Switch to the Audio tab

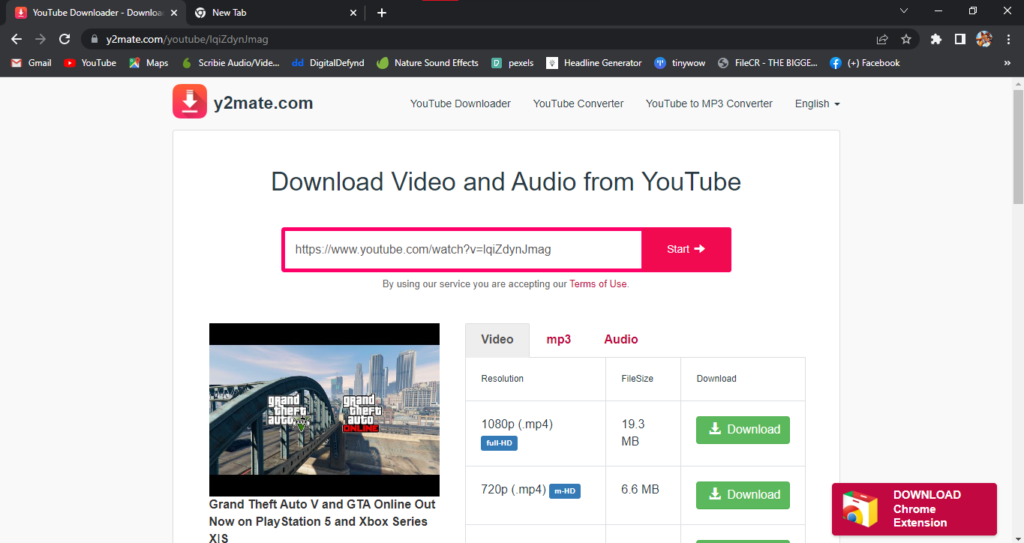621,339
